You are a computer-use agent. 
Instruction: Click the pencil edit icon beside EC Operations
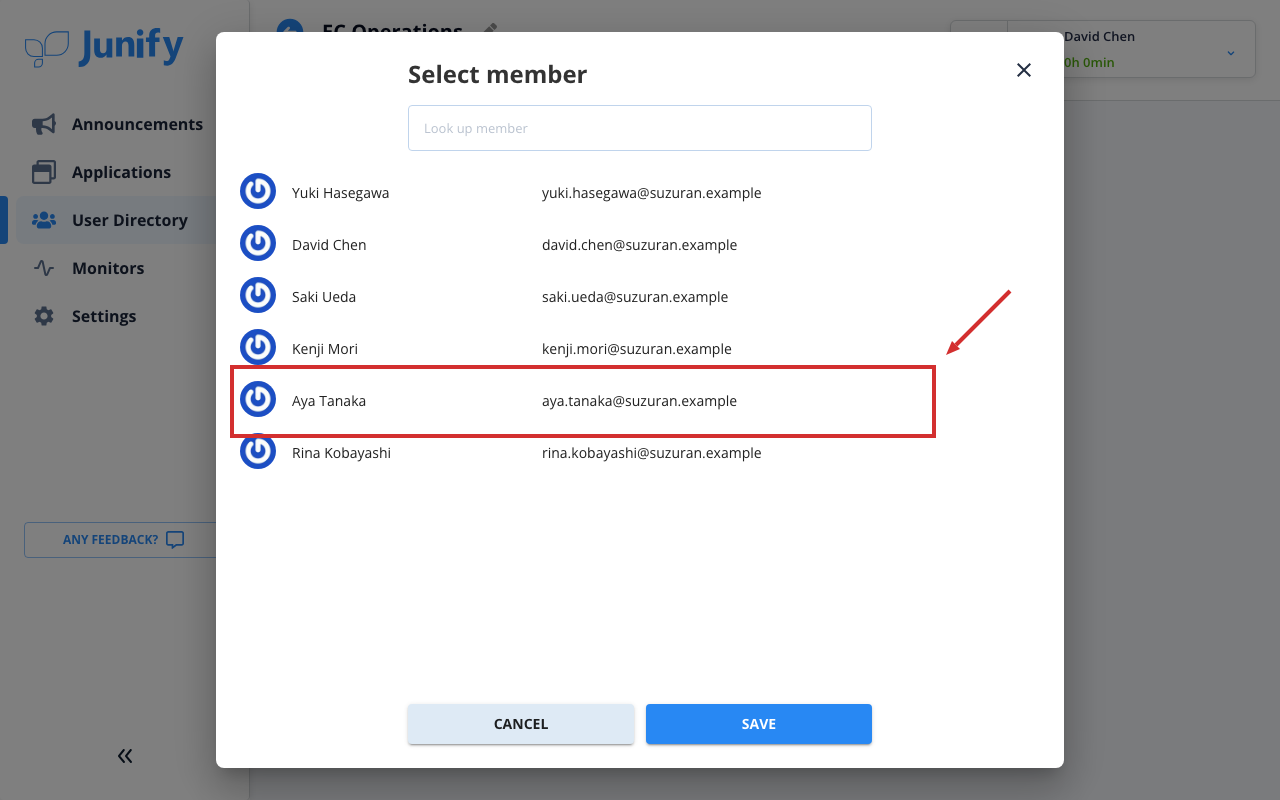tap(489, 29)
